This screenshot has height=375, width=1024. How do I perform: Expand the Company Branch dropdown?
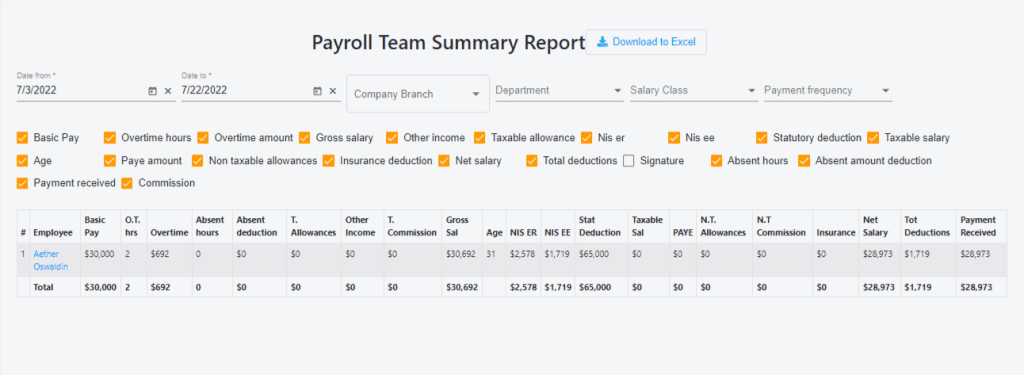[x=418, y=94]
